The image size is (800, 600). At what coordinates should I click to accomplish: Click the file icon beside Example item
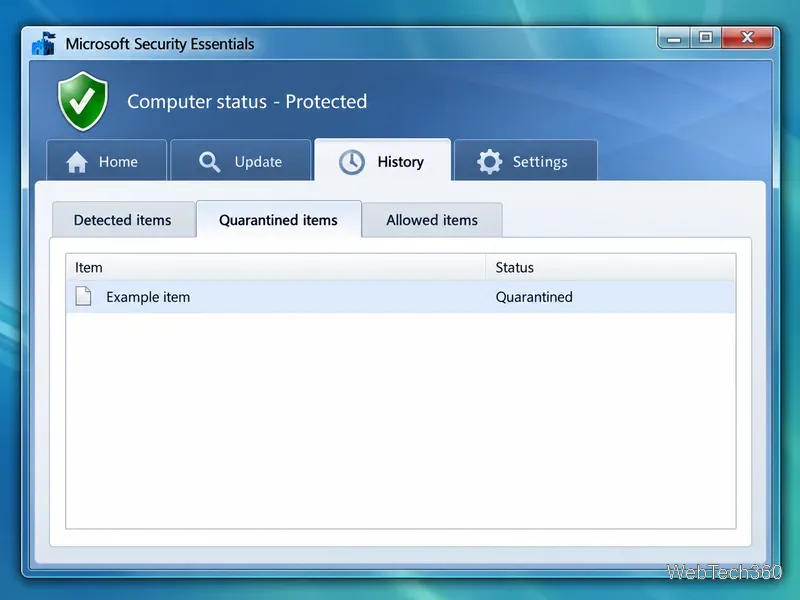84,296
